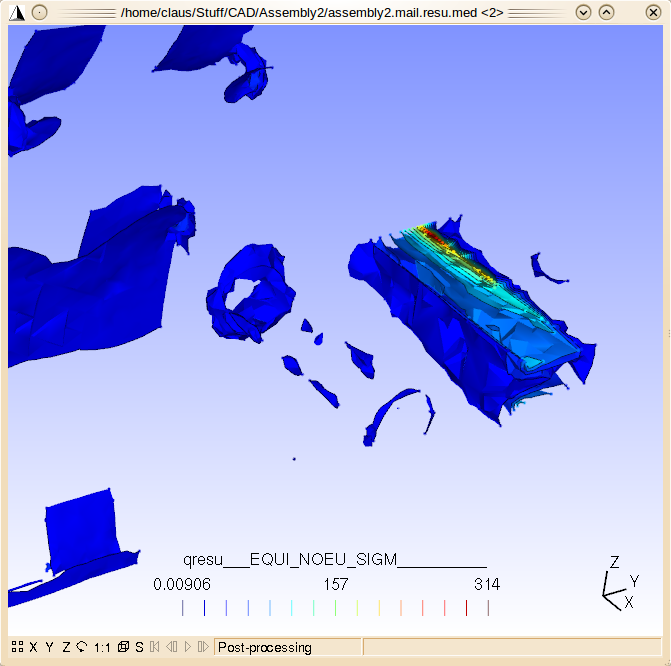Image resolution: width=671 pixels, height=666 pixels.
Task: Step forward one animation frame
Action: click(203, 647)
